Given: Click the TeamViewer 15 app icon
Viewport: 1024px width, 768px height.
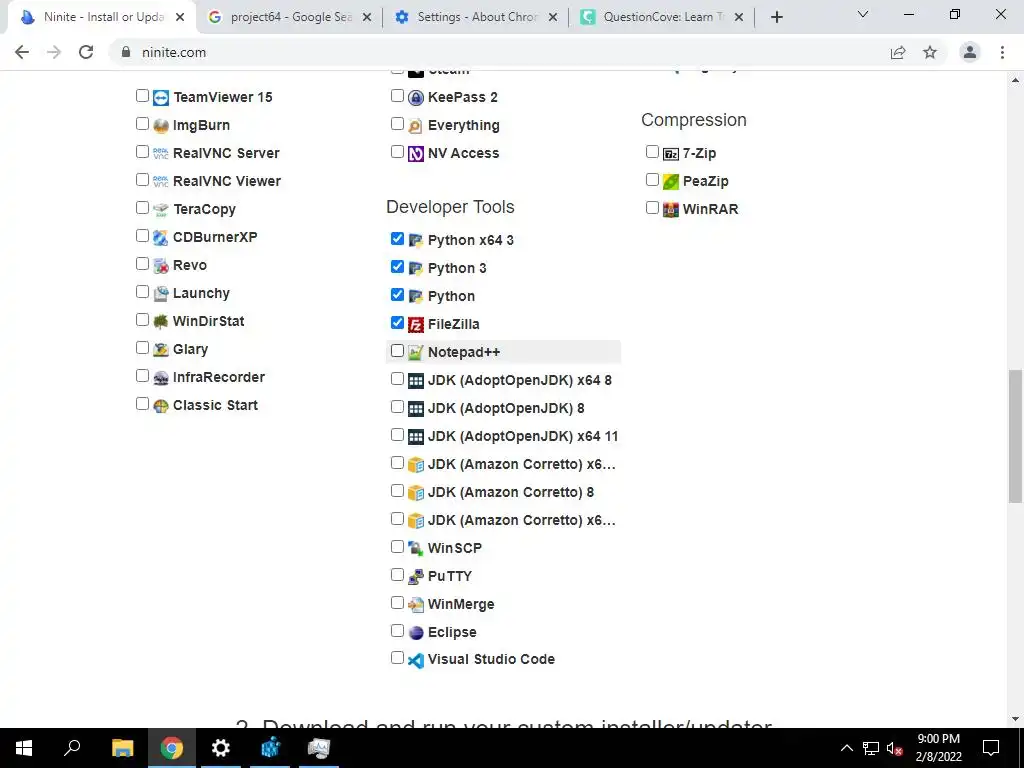Looking at the screenshot, I should (161, 98).
